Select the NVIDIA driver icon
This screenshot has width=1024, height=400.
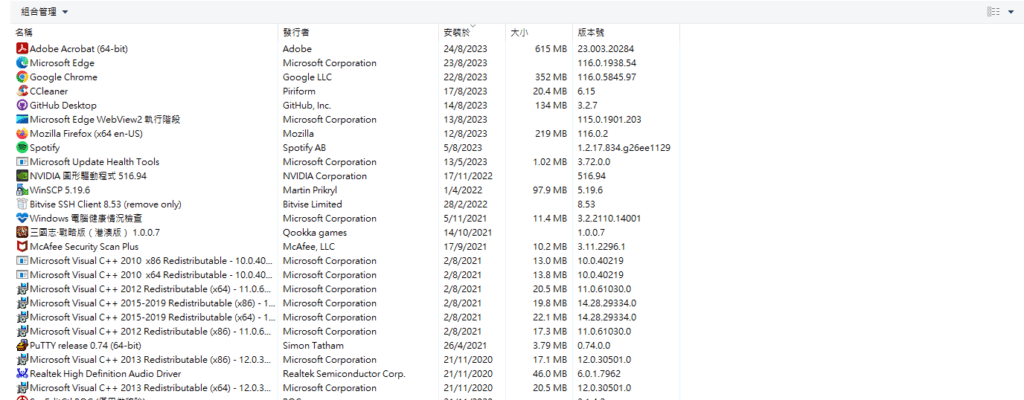[x=22, y=176]
